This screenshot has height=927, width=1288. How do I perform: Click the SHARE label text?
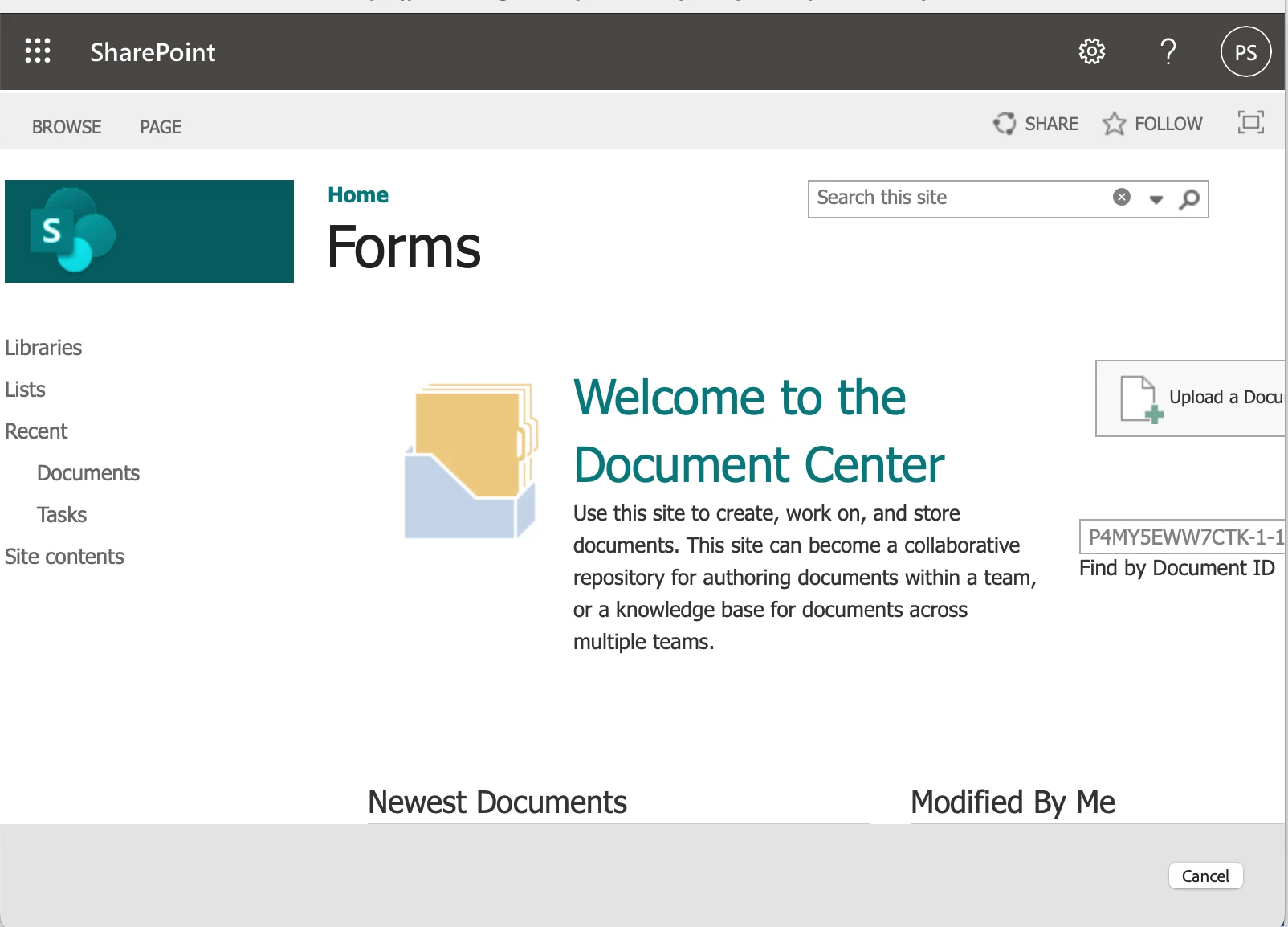click(1051, 124)
